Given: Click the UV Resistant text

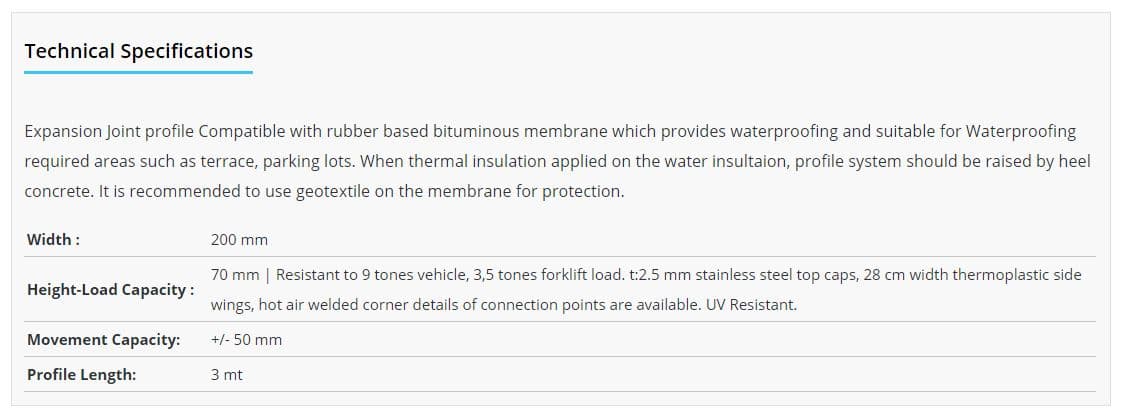Looking at the screenshot, I should coord(751,305).
